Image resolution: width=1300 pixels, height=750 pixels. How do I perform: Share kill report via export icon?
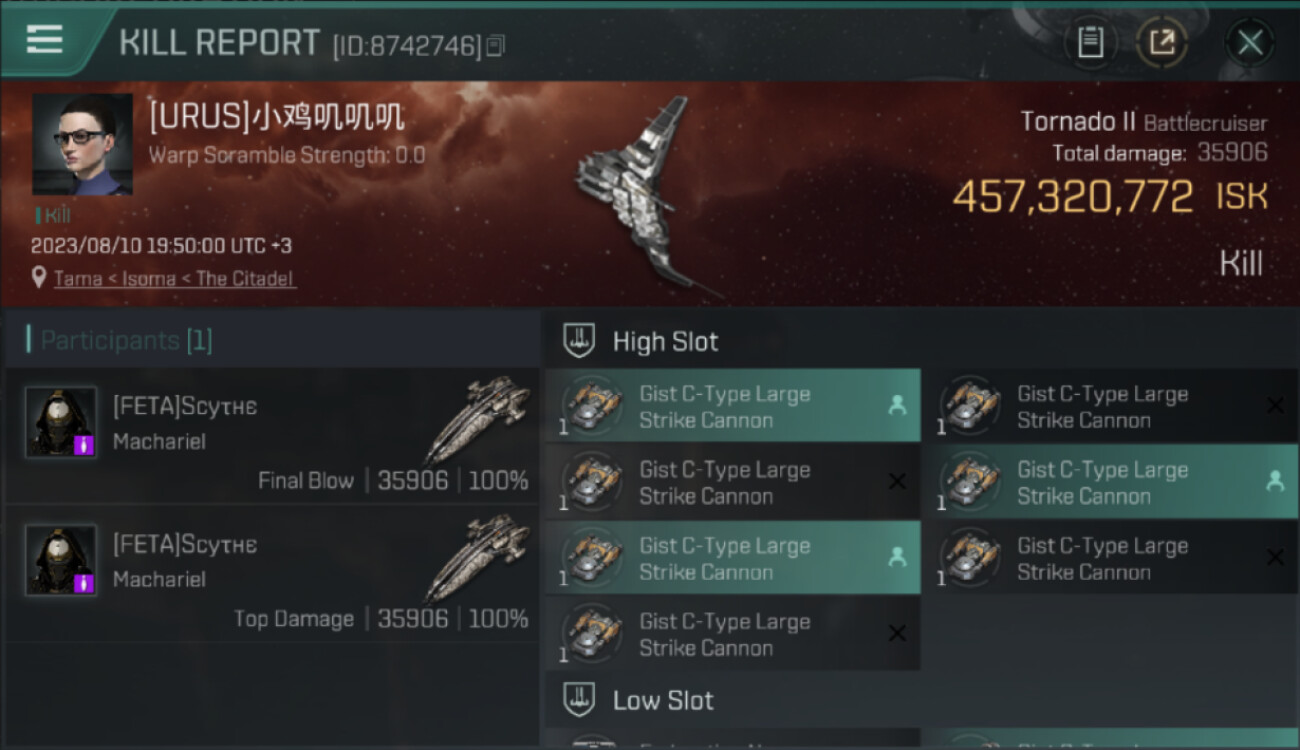coord(1162,42)
